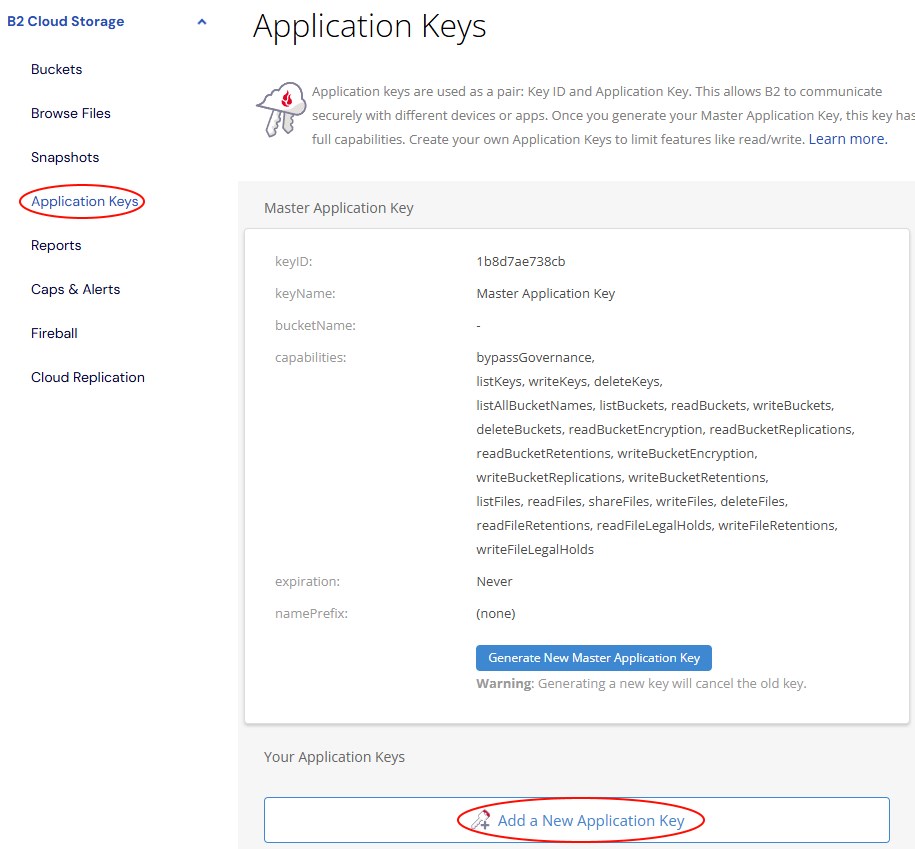
Task: Click the 'writeBucketReplications, writeBucketRetentions,' capabilities line
Action: tap(622, 478)
